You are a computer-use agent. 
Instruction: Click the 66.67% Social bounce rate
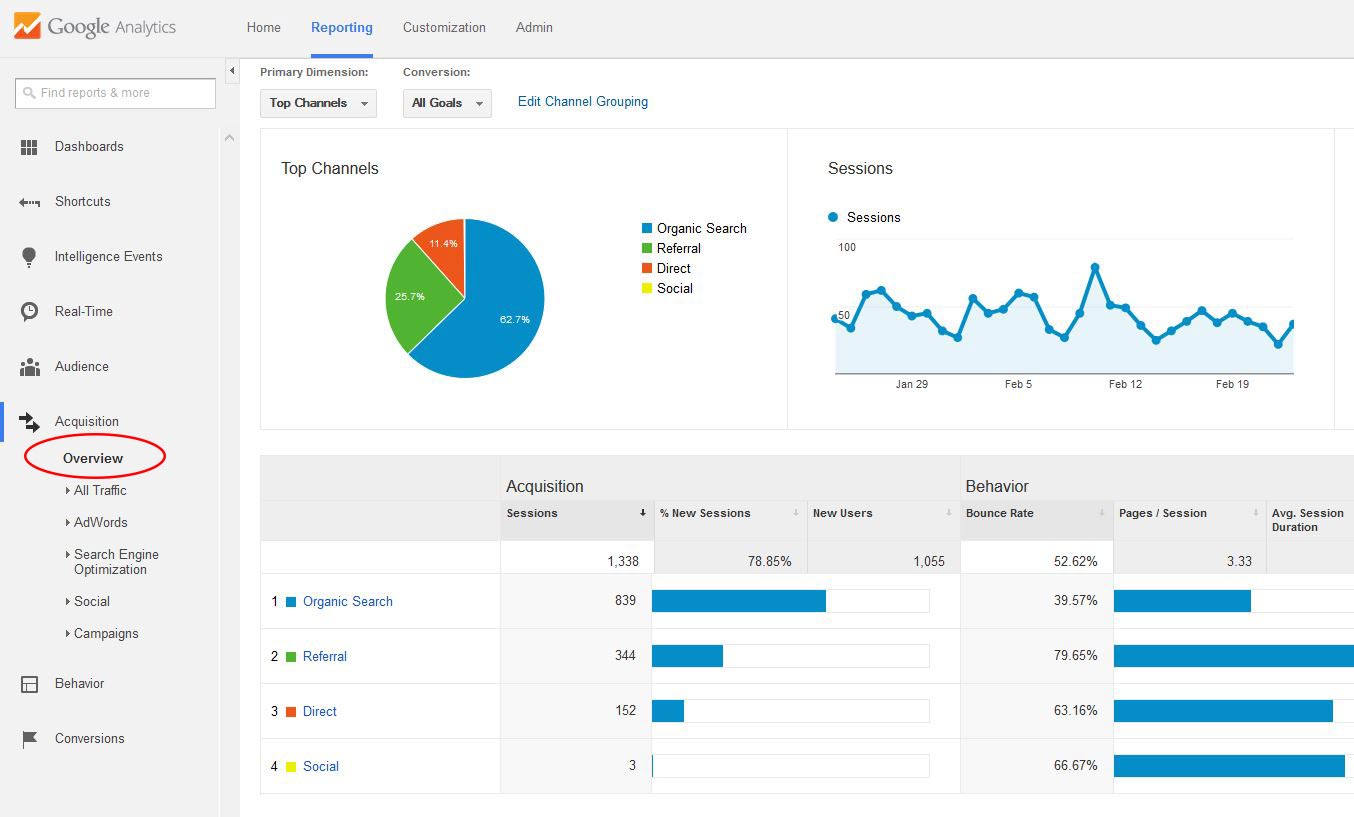pos(1075,766)
